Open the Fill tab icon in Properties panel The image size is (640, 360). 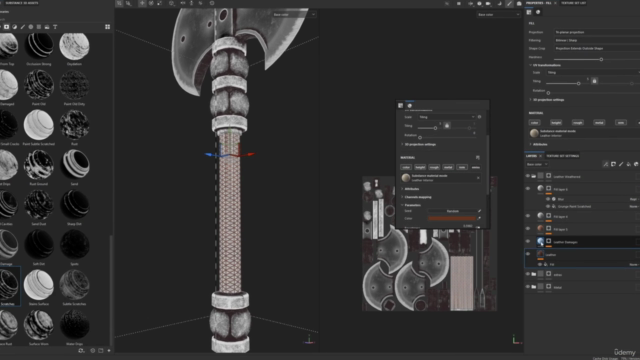(529, 12)
